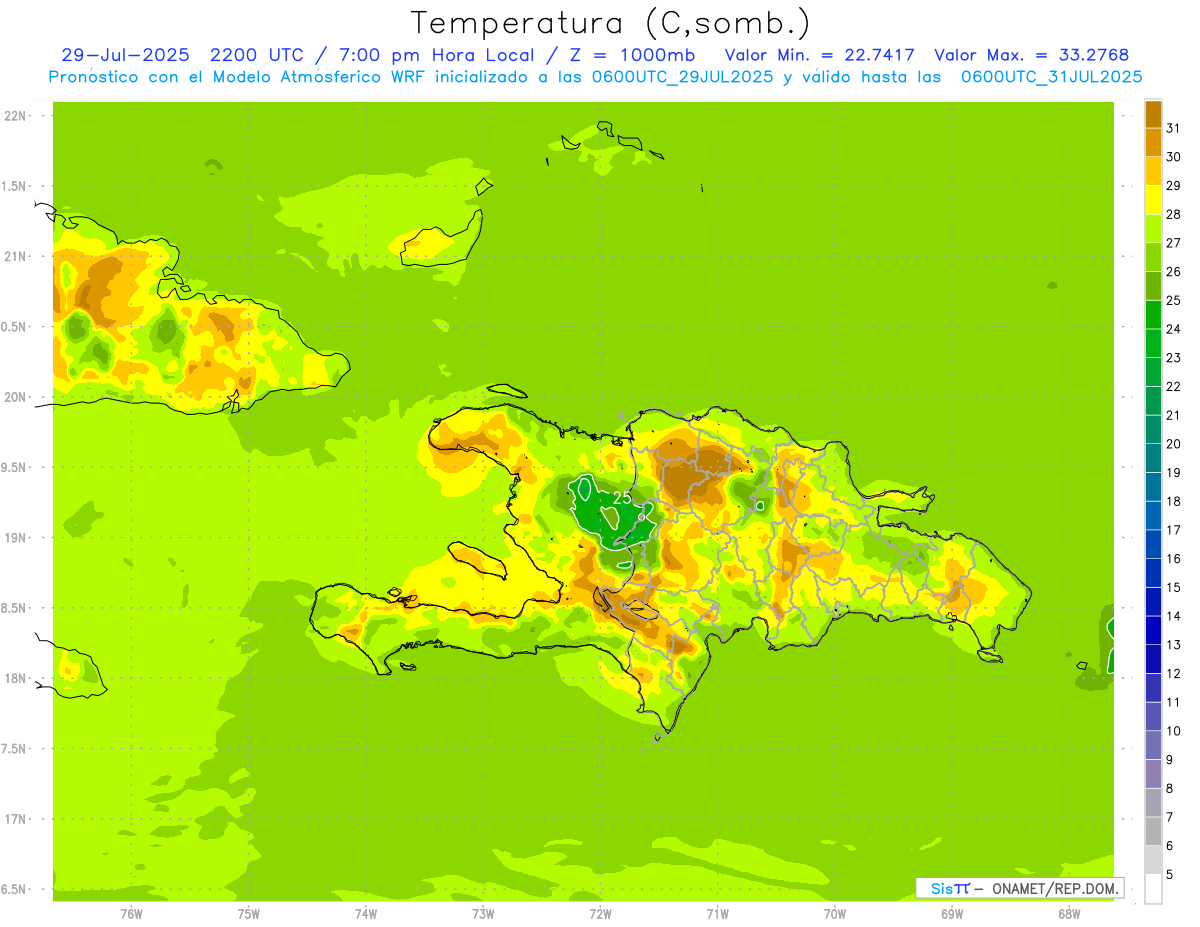Click the "18N" latitude label

(x=14, y=679)
